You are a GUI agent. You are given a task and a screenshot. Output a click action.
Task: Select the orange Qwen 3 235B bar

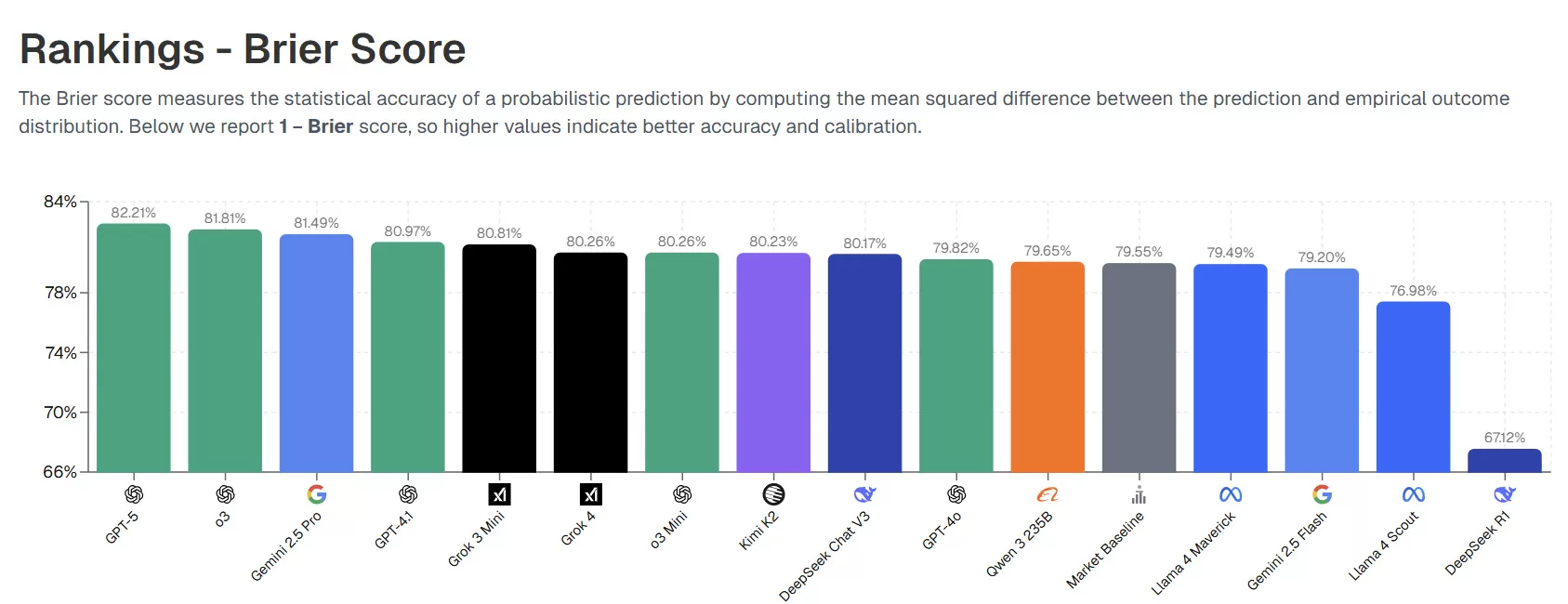click(x=1048, y=367)
